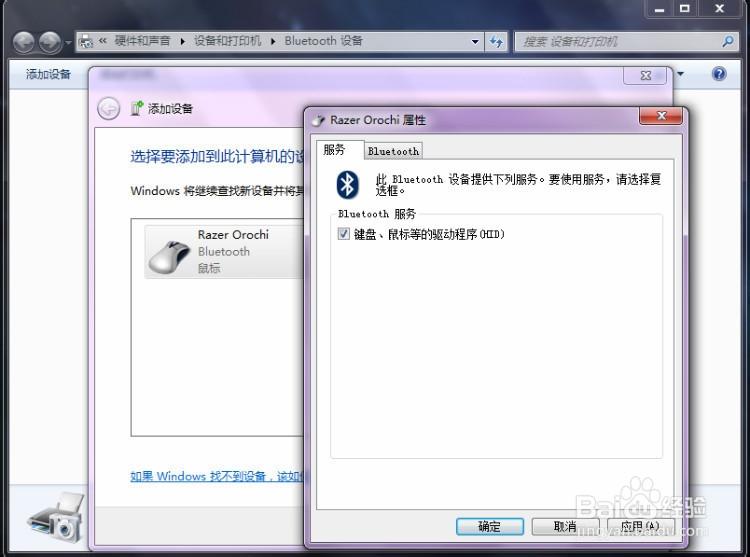Screen dimensions: 750x557
Task: Click 添加设备 in the command bar
Action: (48, 74)
